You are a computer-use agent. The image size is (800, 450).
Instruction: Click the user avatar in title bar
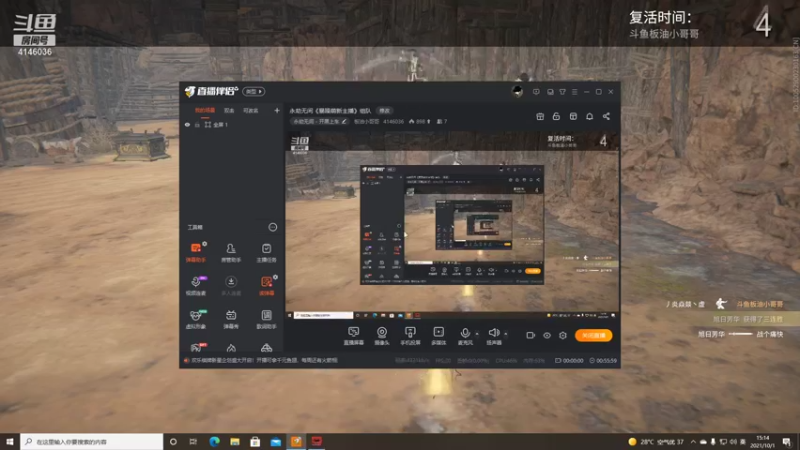517,91
